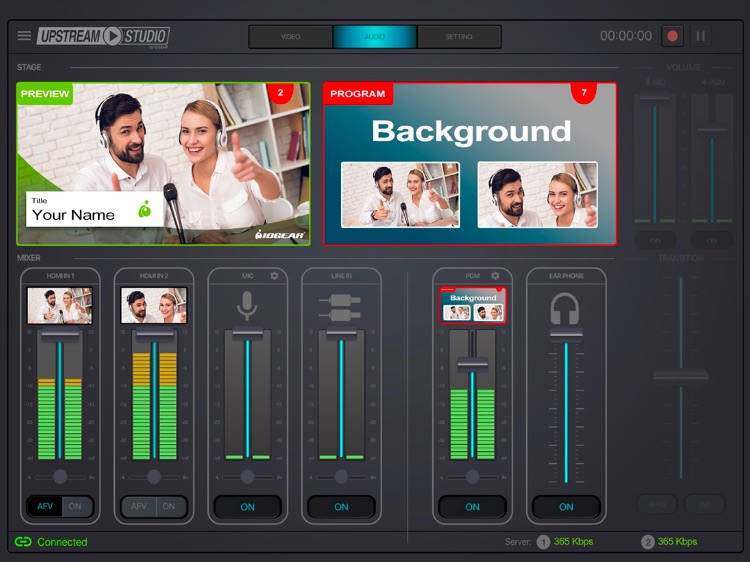Toggle the LINE IN channel ON button
750x562 pixels.
pos(341,507)
